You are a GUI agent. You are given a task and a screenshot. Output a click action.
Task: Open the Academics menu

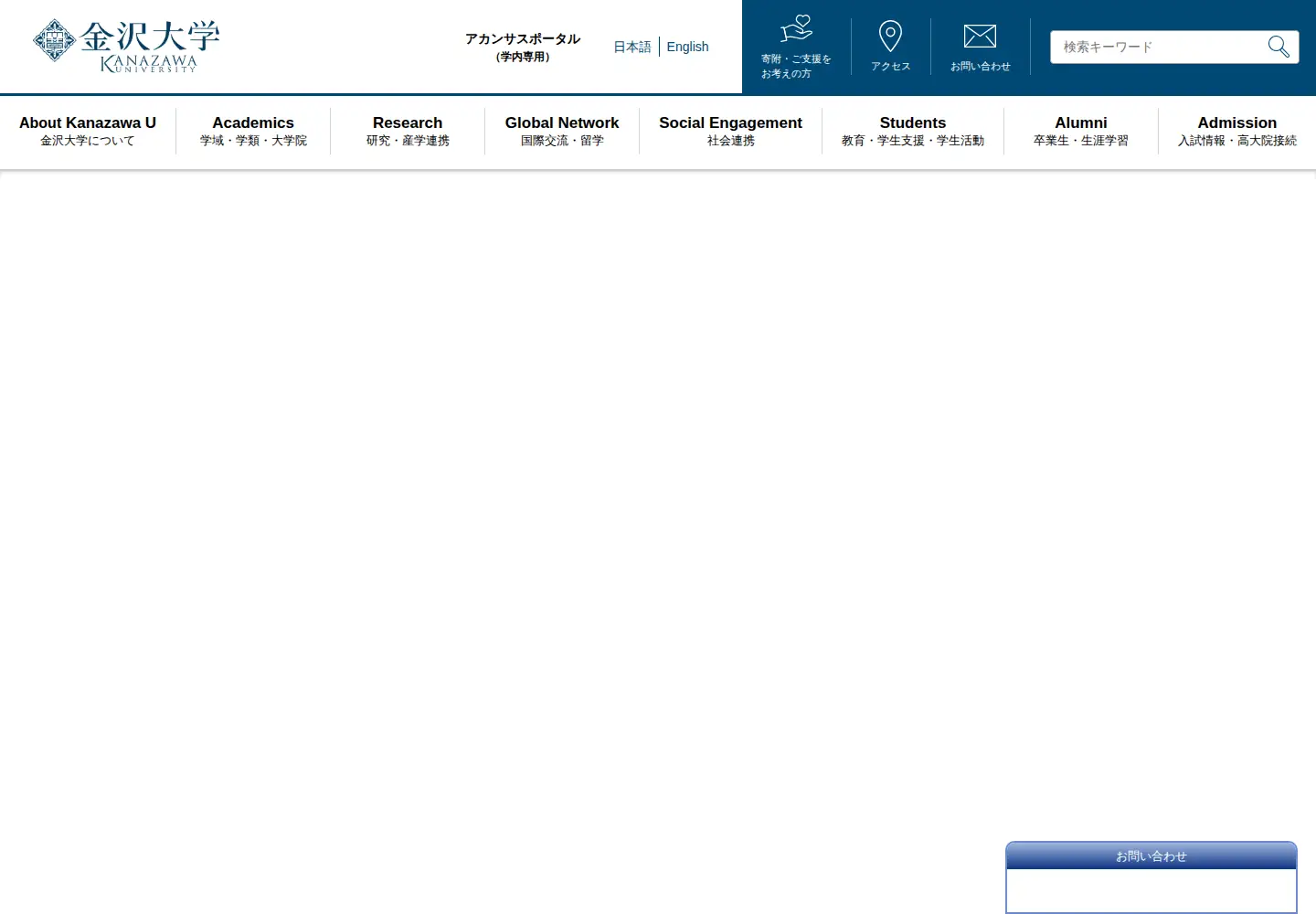click(253, 131)
